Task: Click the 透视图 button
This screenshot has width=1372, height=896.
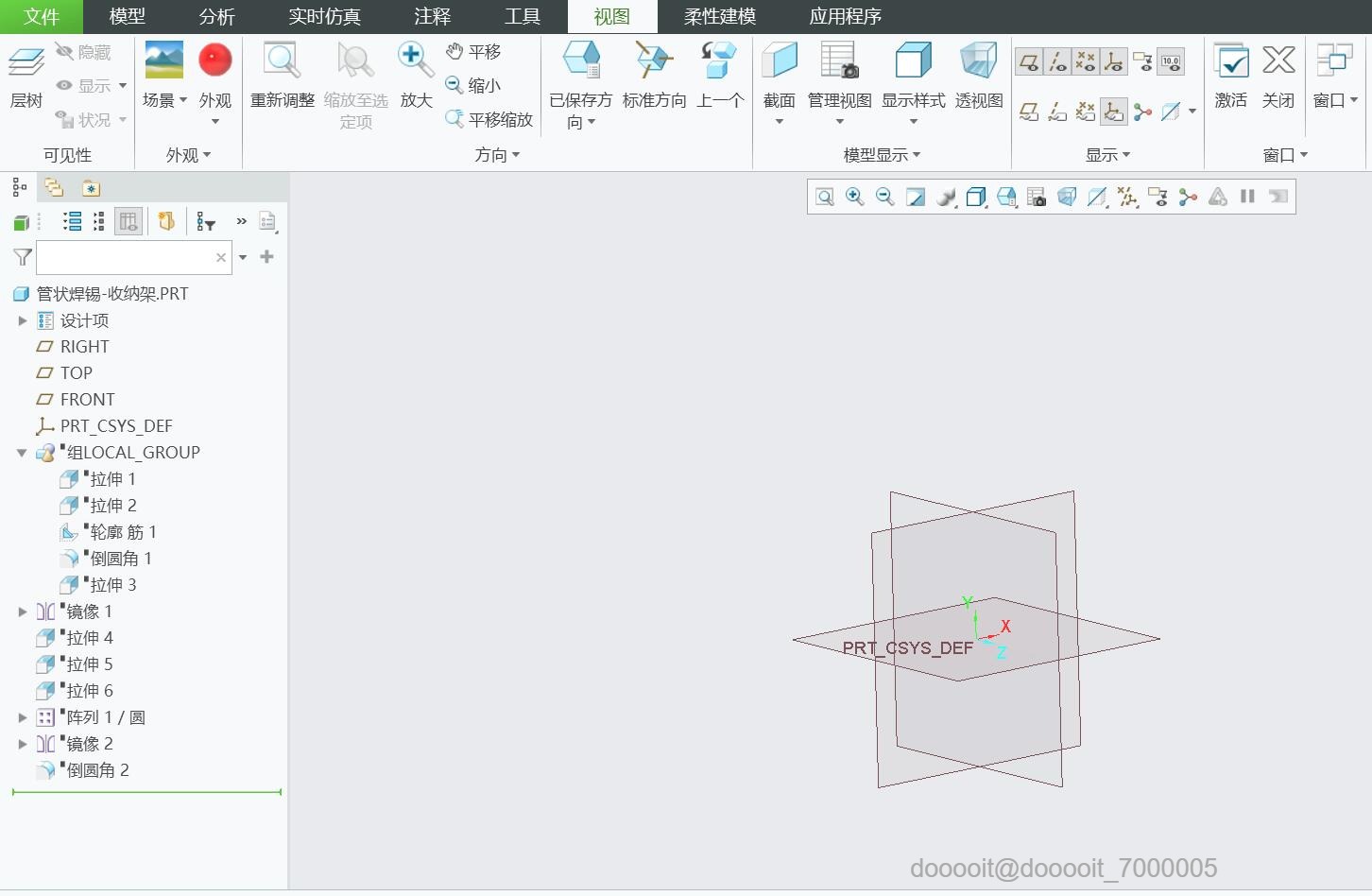Action: click(x=979, y=75)
